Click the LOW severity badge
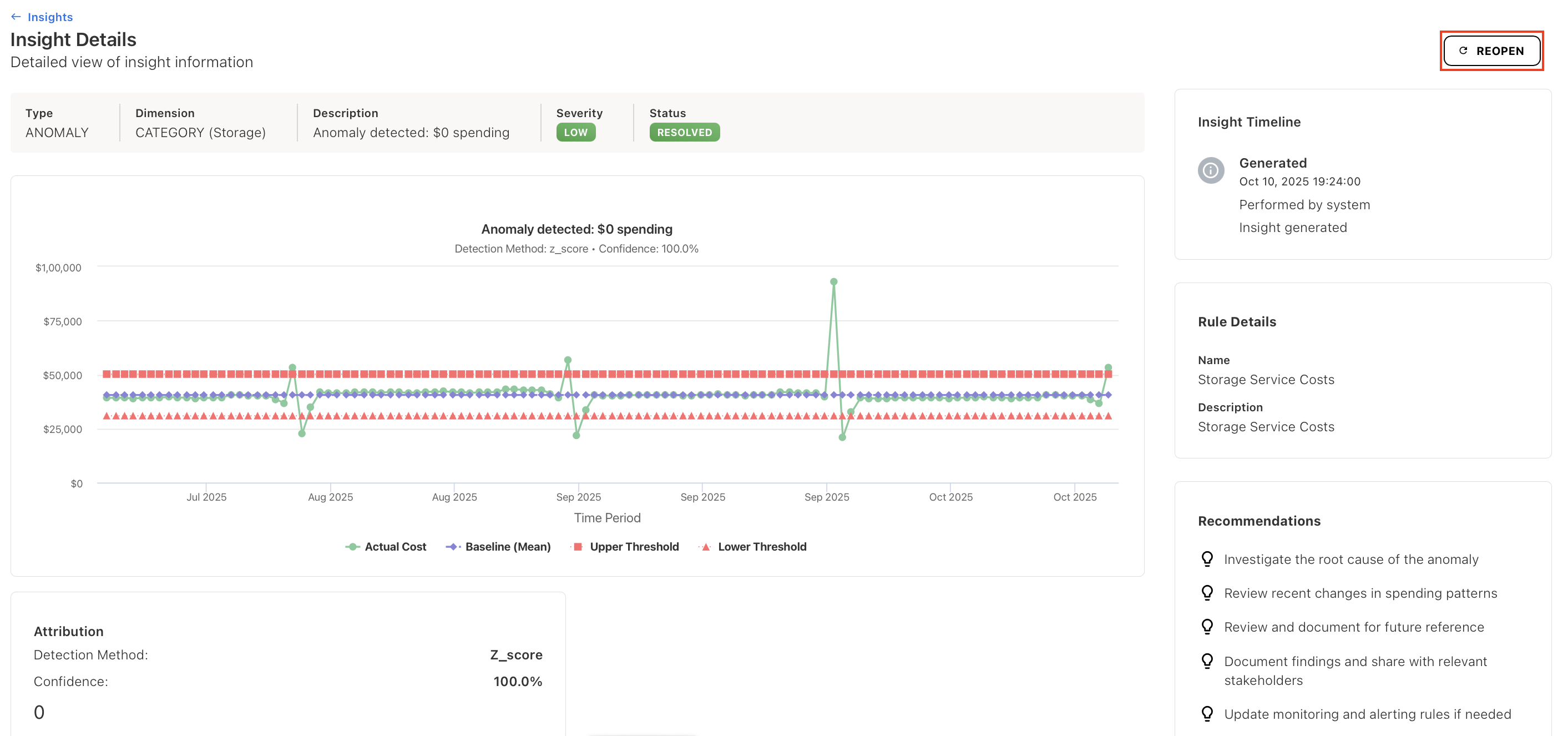Viewport: 1568px width, 736px height. tap(575, 132)
